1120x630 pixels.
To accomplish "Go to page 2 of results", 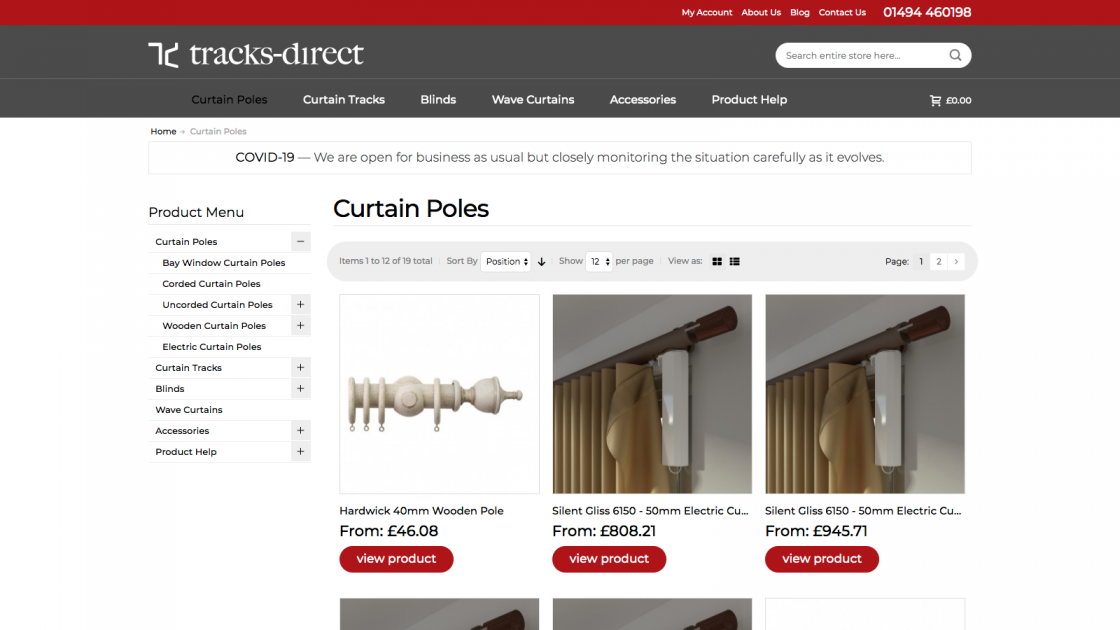I will pos(938,262).
